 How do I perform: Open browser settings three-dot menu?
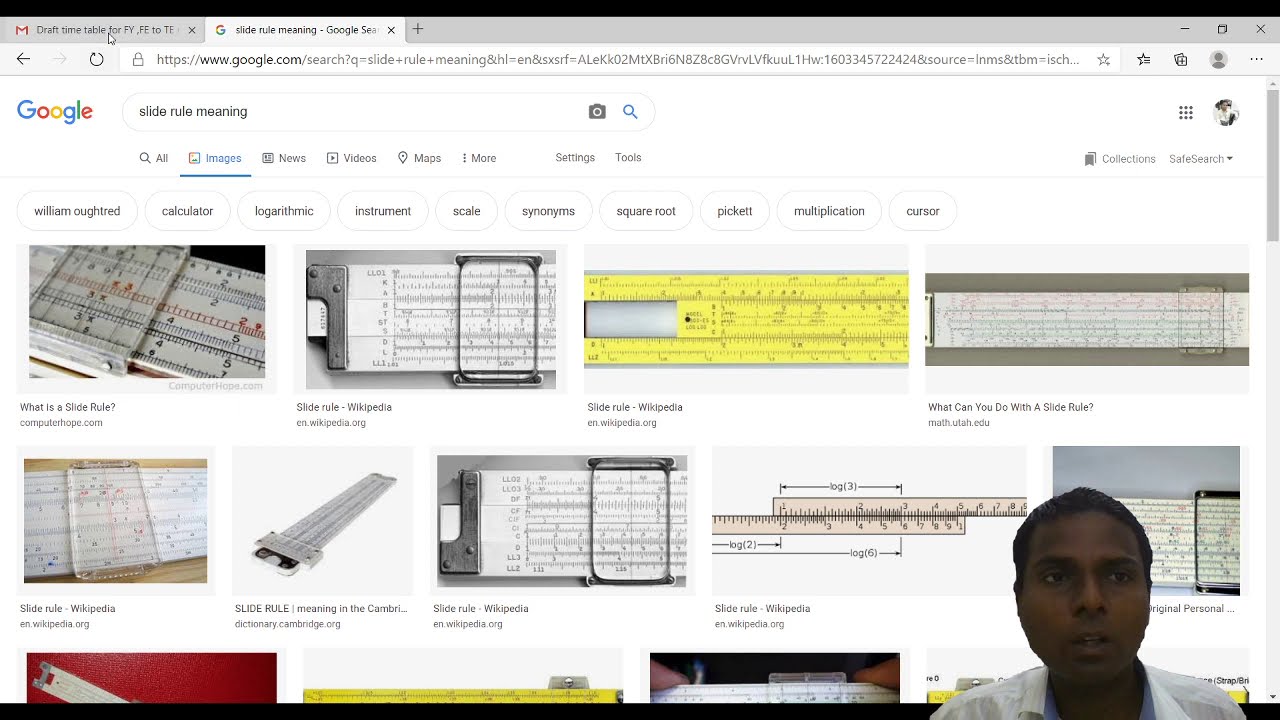coord(1257,60)
